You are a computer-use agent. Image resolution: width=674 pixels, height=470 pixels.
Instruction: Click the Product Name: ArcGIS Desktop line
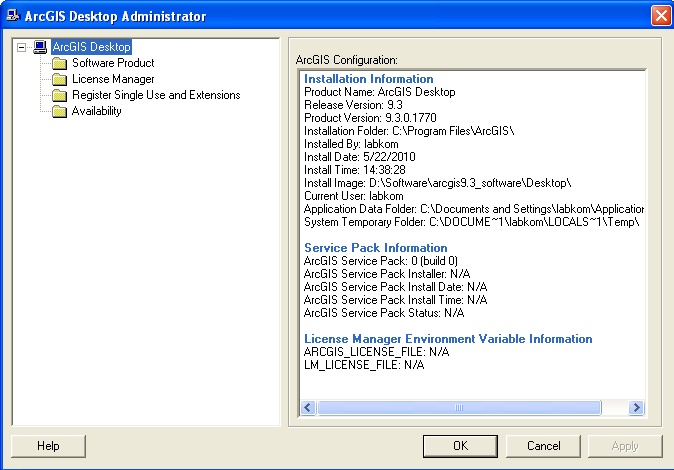click(380, 92)
